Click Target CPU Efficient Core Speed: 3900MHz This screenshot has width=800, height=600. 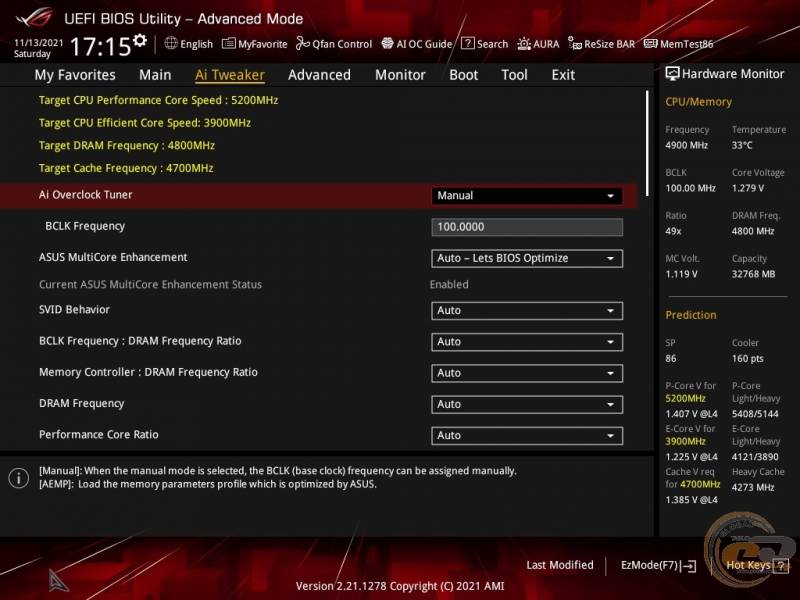tap(144, 123)
